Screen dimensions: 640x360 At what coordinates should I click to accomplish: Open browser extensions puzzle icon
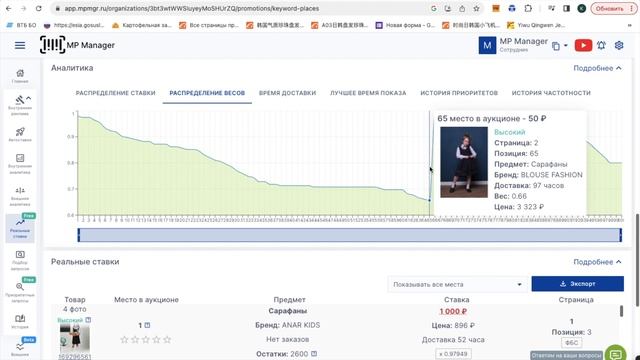click(528, 8)
